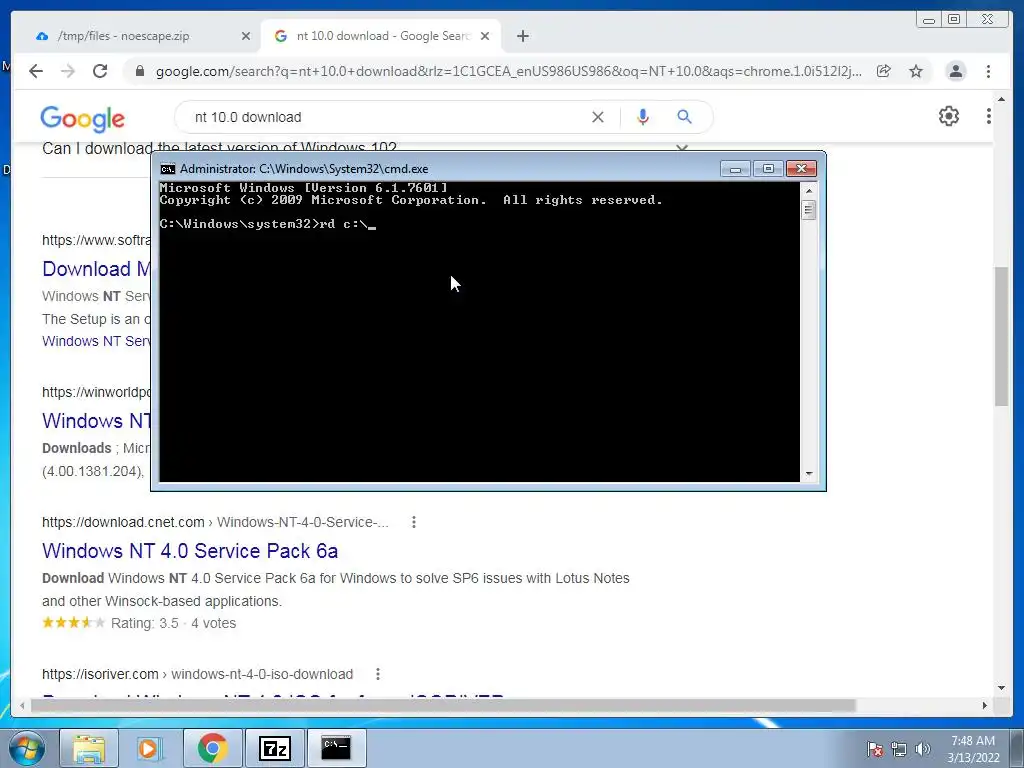Minimize the cmd.exe window
The width and height of the screenshot is (1024, 768).
(x=735, y=168)
